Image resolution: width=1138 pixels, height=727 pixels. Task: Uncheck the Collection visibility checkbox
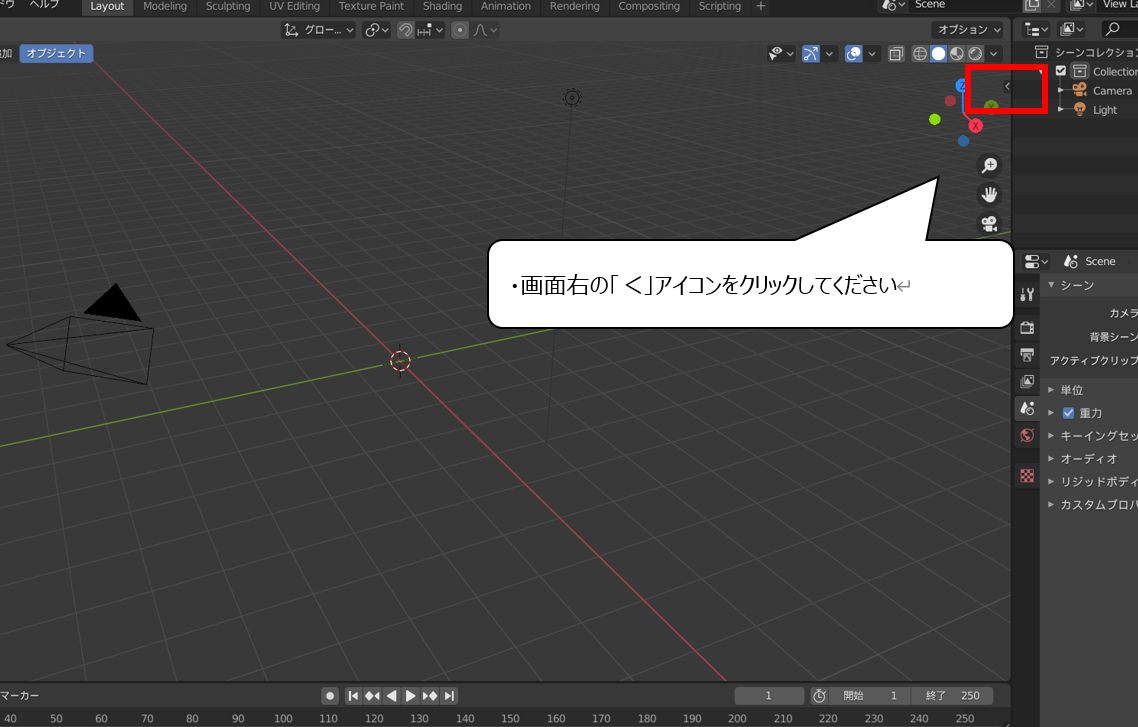1061,71
